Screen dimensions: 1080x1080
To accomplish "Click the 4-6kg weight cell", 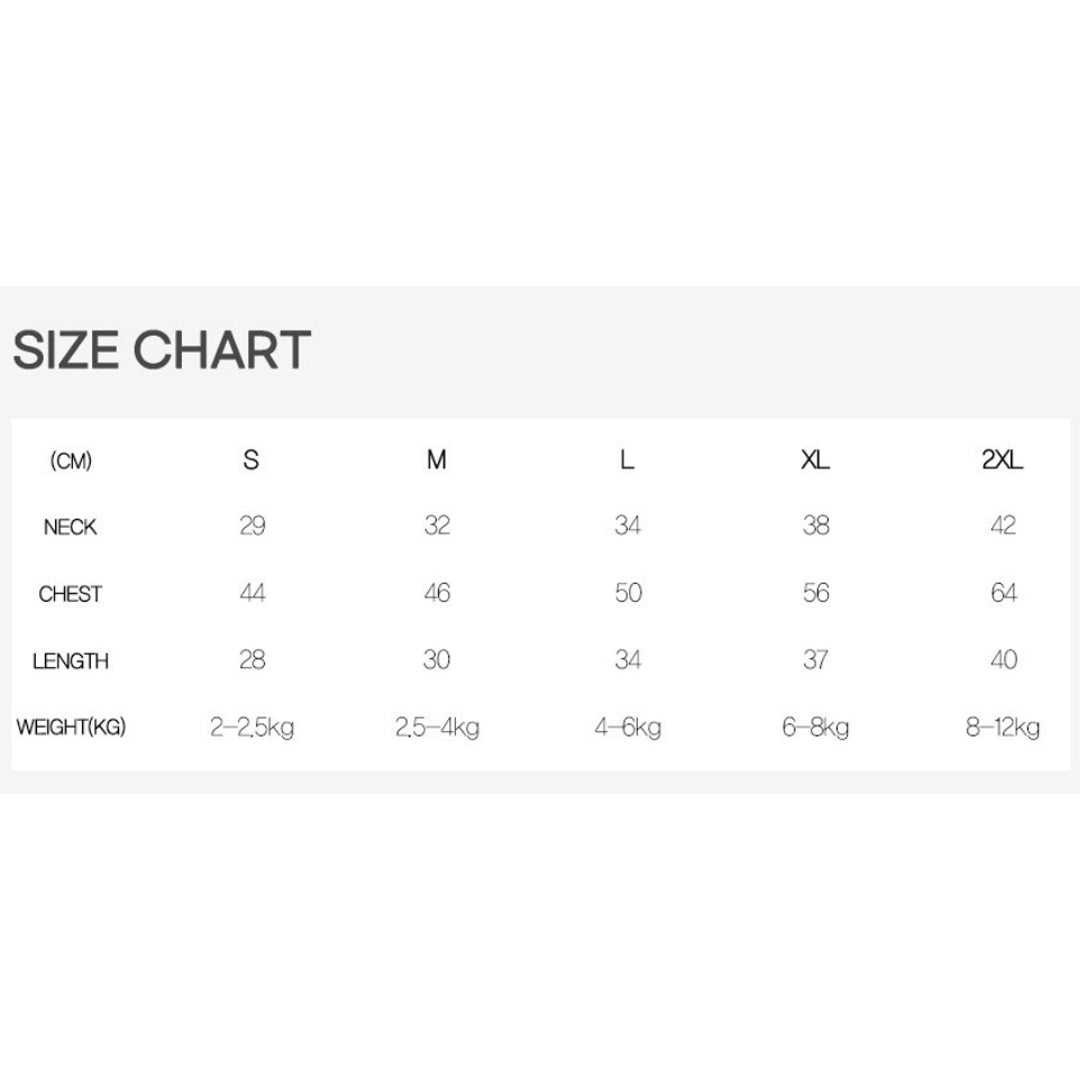I will point(628,727).
